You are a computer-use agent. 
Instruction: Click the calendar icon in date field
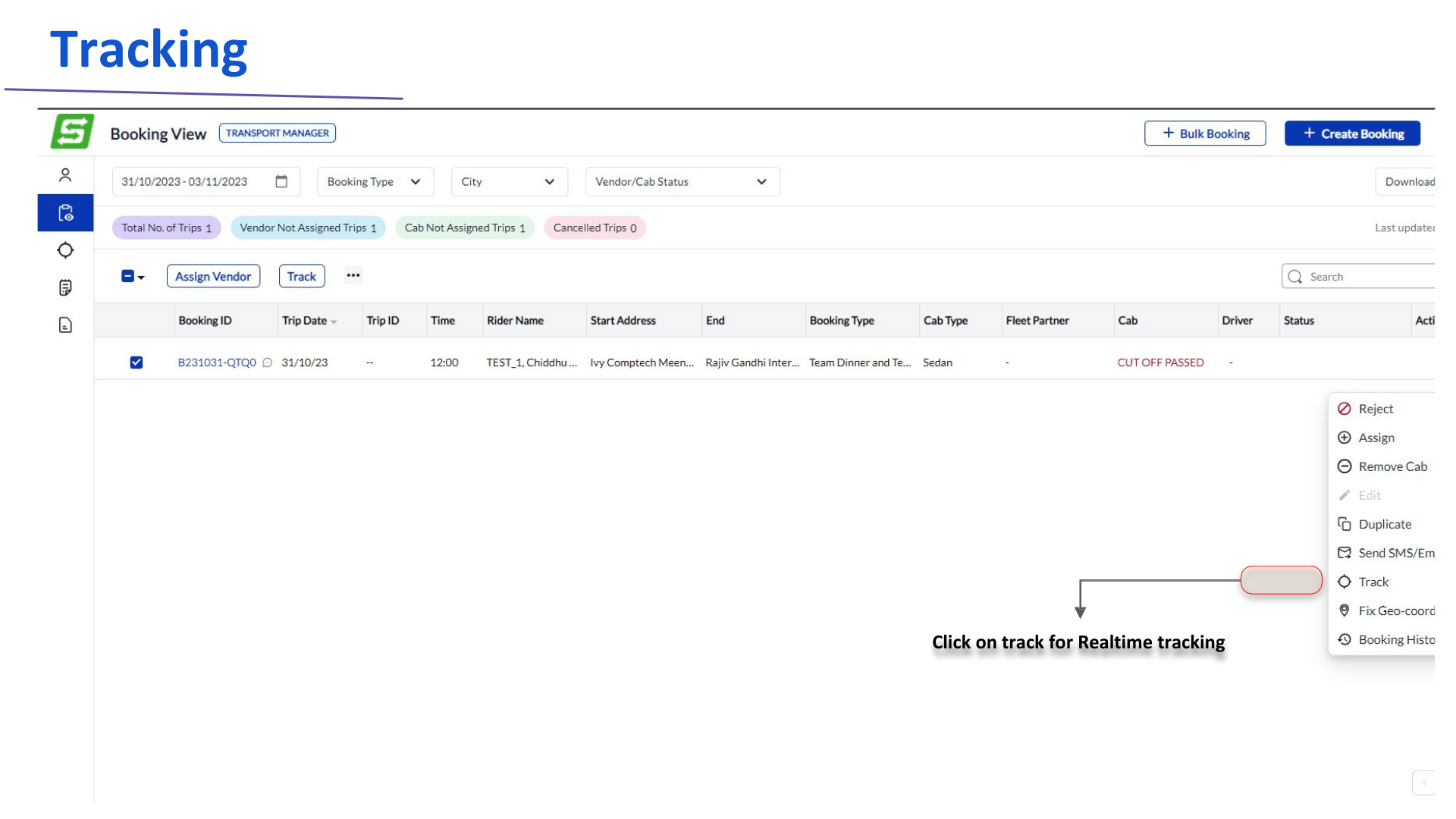point(281,181)
